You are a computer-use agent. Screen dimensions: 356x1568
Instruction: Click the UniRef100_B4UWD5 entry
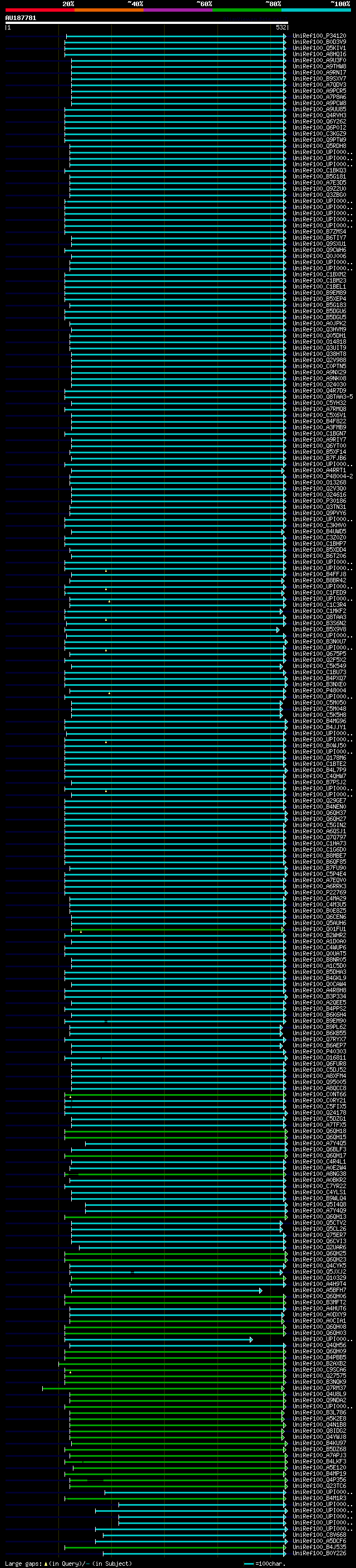319,531
